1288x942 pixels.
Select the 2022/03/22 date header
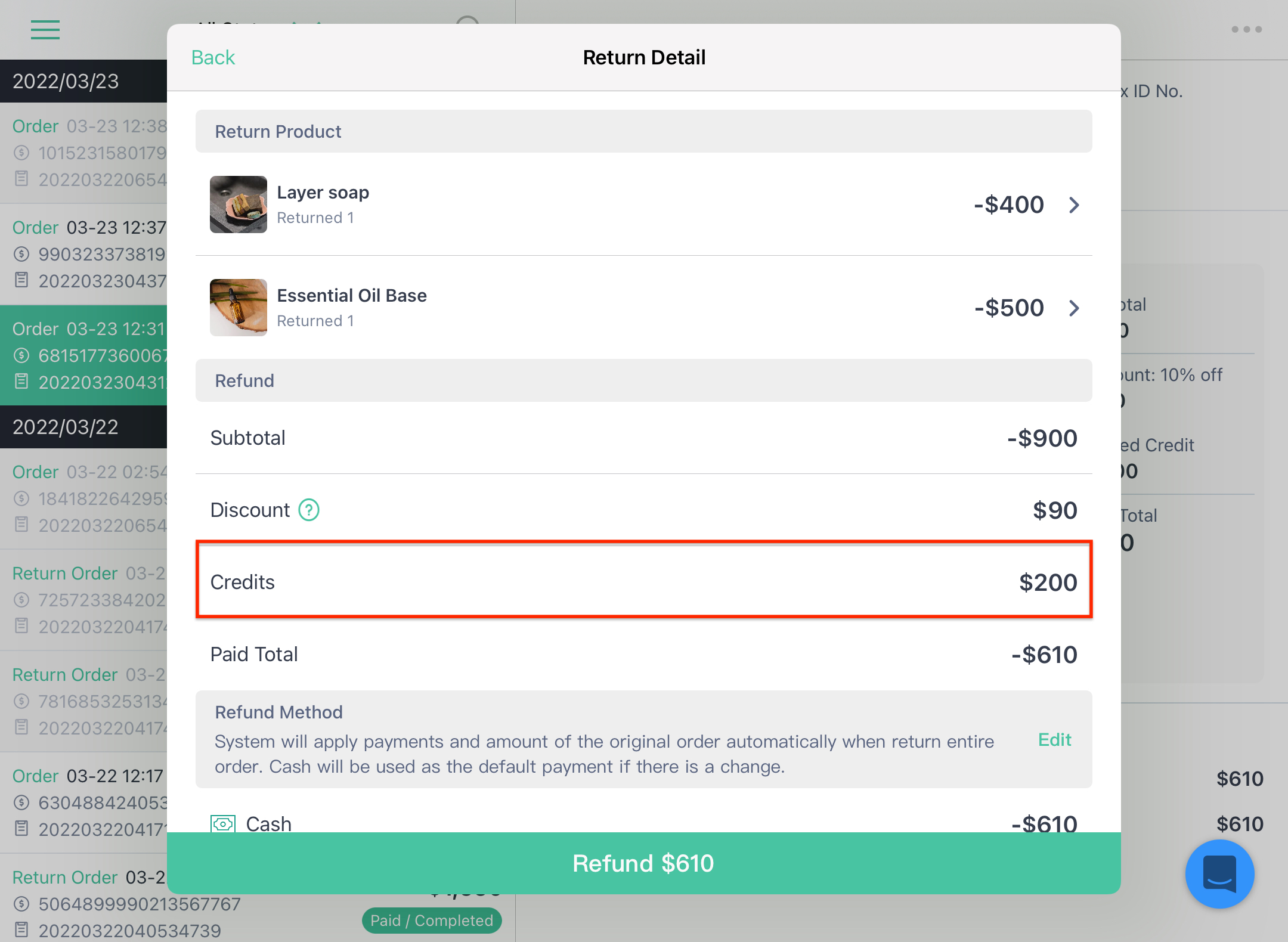pos(83,427)
